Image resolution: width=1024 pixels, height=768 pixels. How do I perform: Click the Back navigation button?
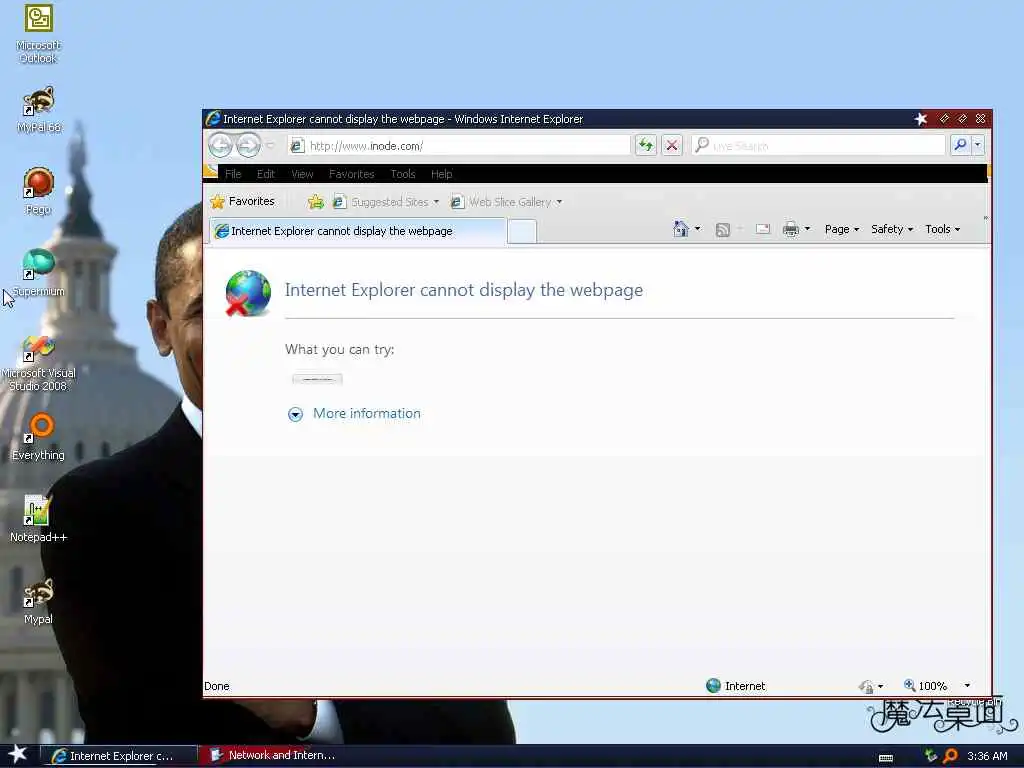click(x=221, y=145)
